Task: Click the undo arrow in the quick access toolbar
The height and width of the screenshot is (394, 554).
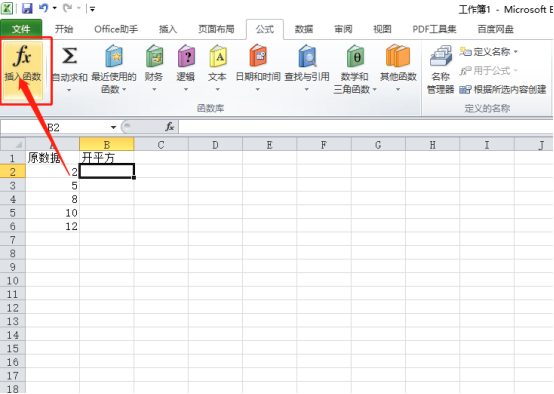Action: pos(43,8)
